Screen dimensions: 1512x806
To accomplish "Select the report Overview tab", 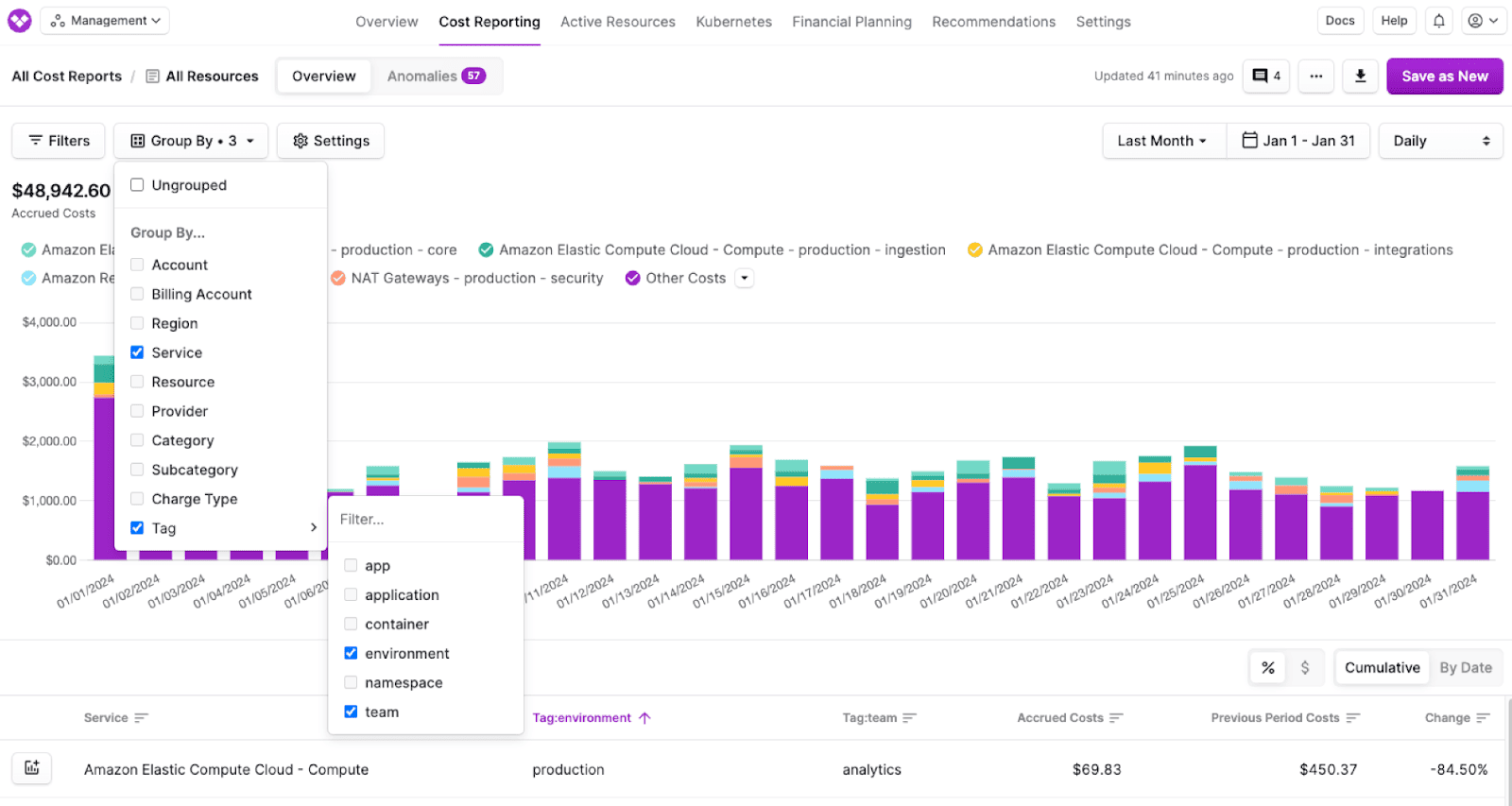I will 324,77.
